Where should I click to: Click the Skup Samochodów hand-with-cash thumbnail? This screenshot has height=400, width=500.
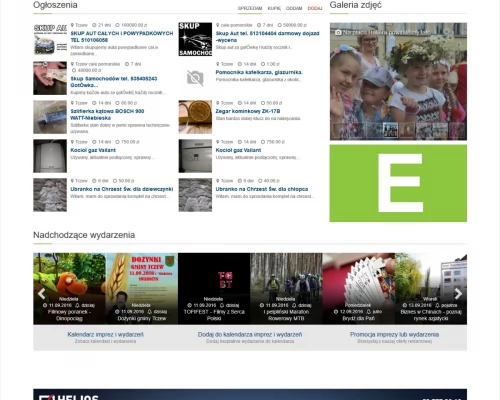(50, 78)
